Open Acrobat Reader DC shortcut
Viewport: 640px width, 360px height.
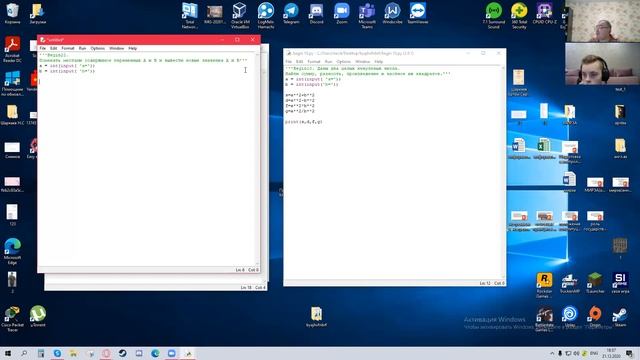coord(12,49)
